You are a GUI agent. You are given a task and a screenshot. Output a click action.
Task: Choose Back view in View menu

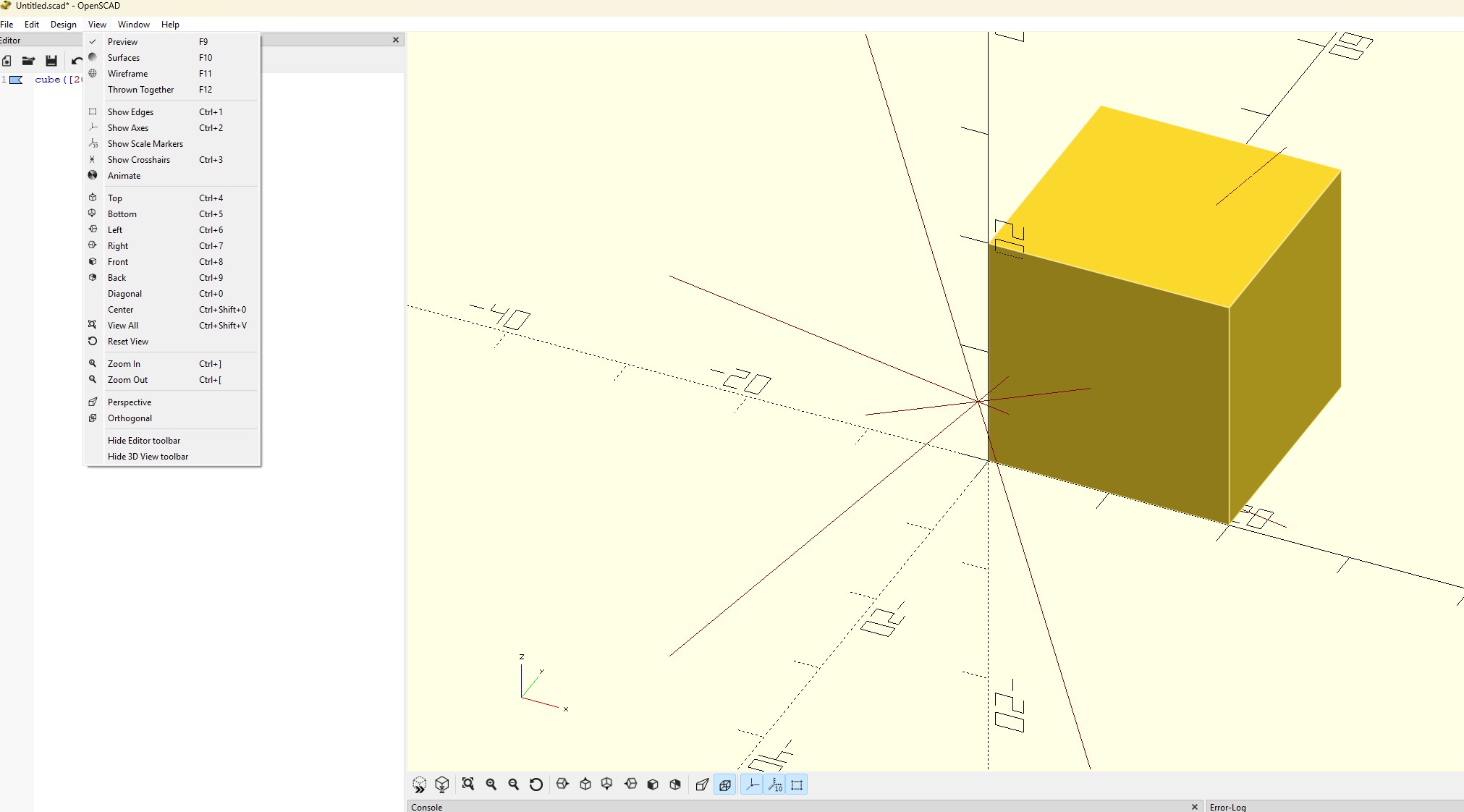(x=172, y=278)
